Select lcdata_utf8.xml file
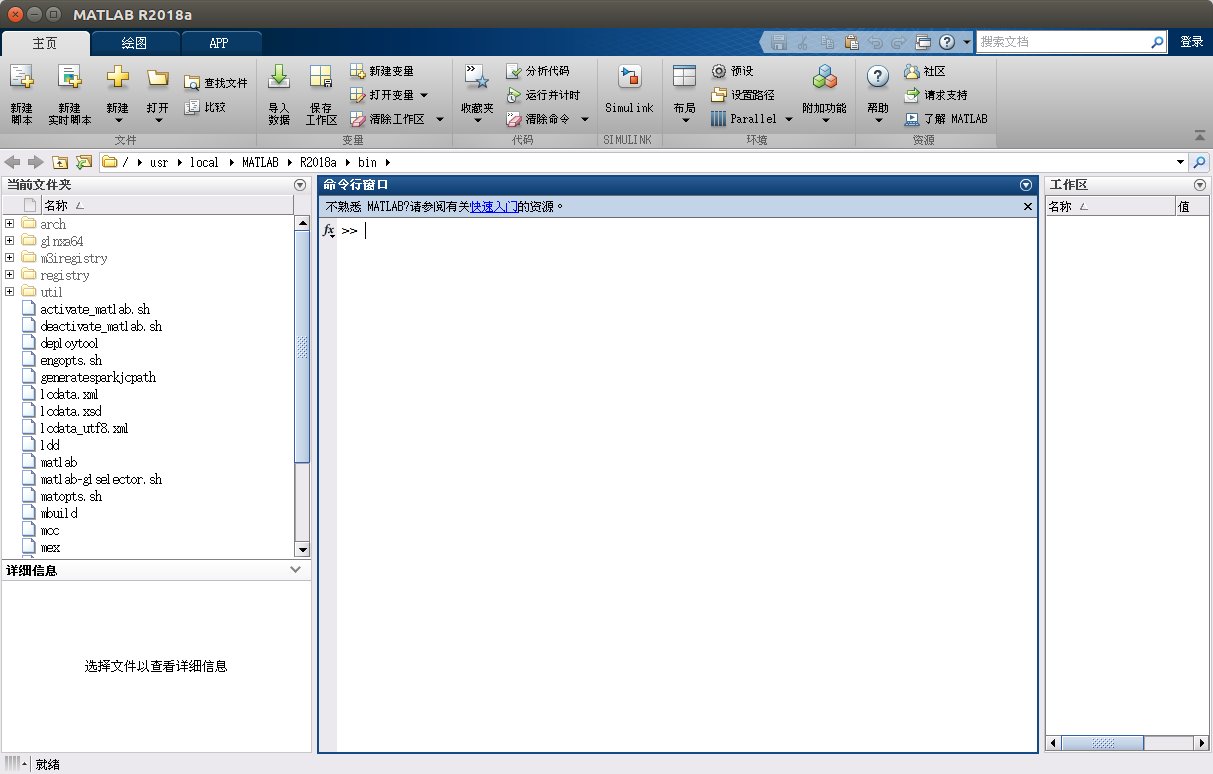Viewport: 1213px width, 774px height. 84,428
